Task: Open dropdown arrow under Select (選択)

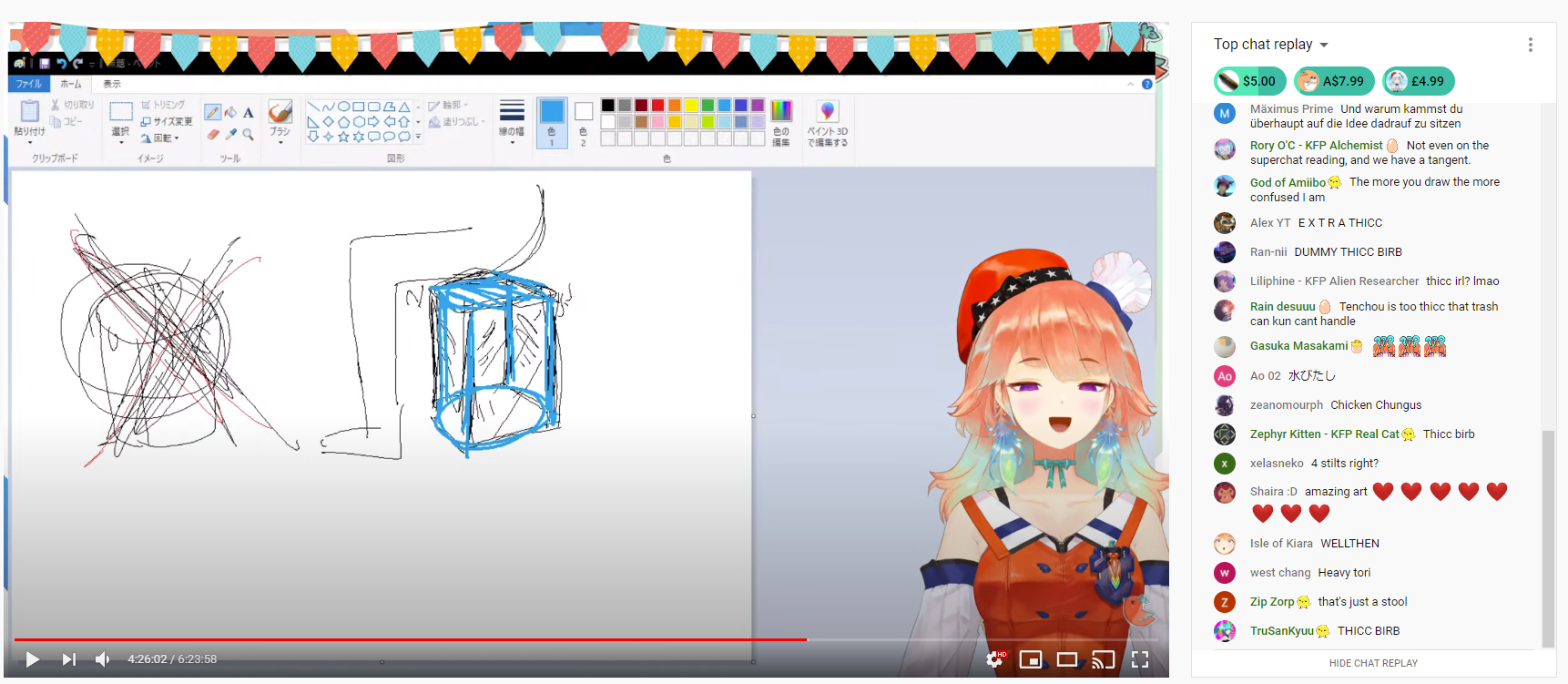Action: 121,142
